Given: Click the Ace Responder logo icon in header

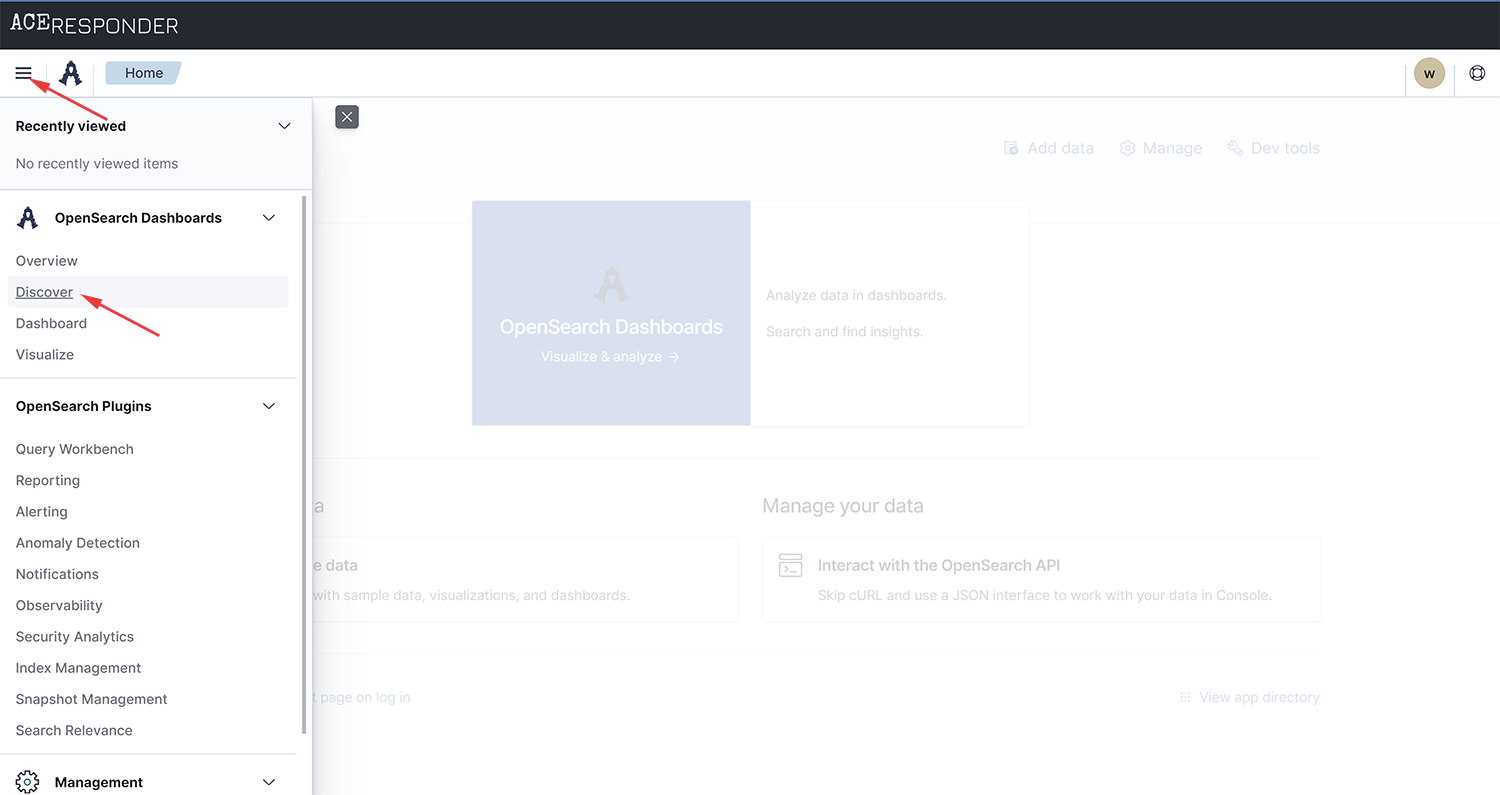Looking at the screenshot, I should coord(70,73).
